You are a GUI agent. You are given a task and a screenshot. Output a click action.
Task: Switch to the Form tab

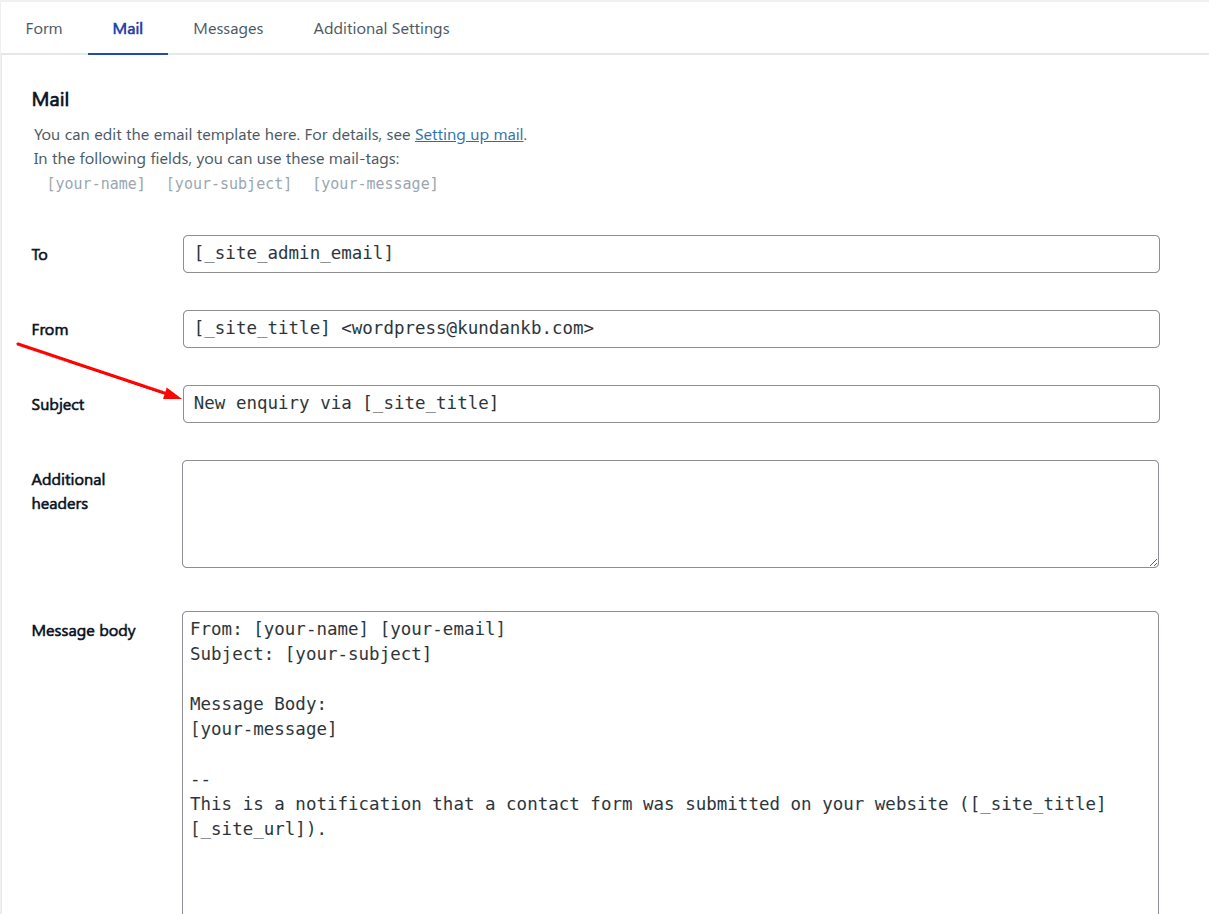point(43,28)
